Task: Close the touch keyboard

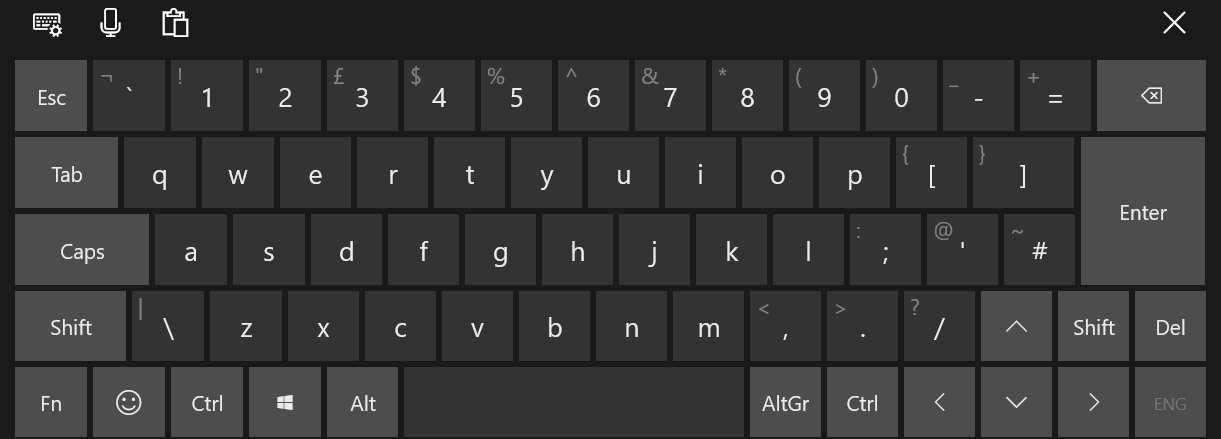Action: click(1174, 23)
